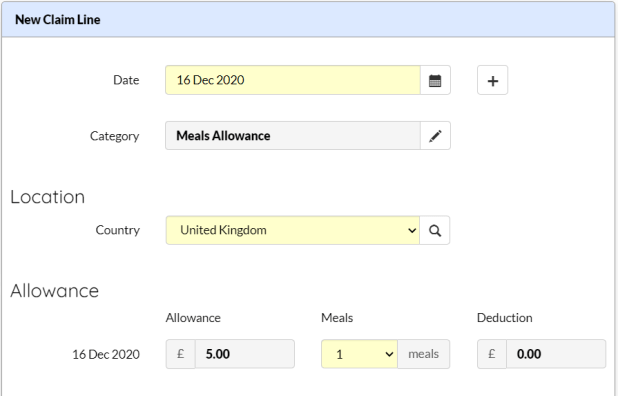
Task: Open the United Kingdom country selector
Action: [x=293, y=231]
